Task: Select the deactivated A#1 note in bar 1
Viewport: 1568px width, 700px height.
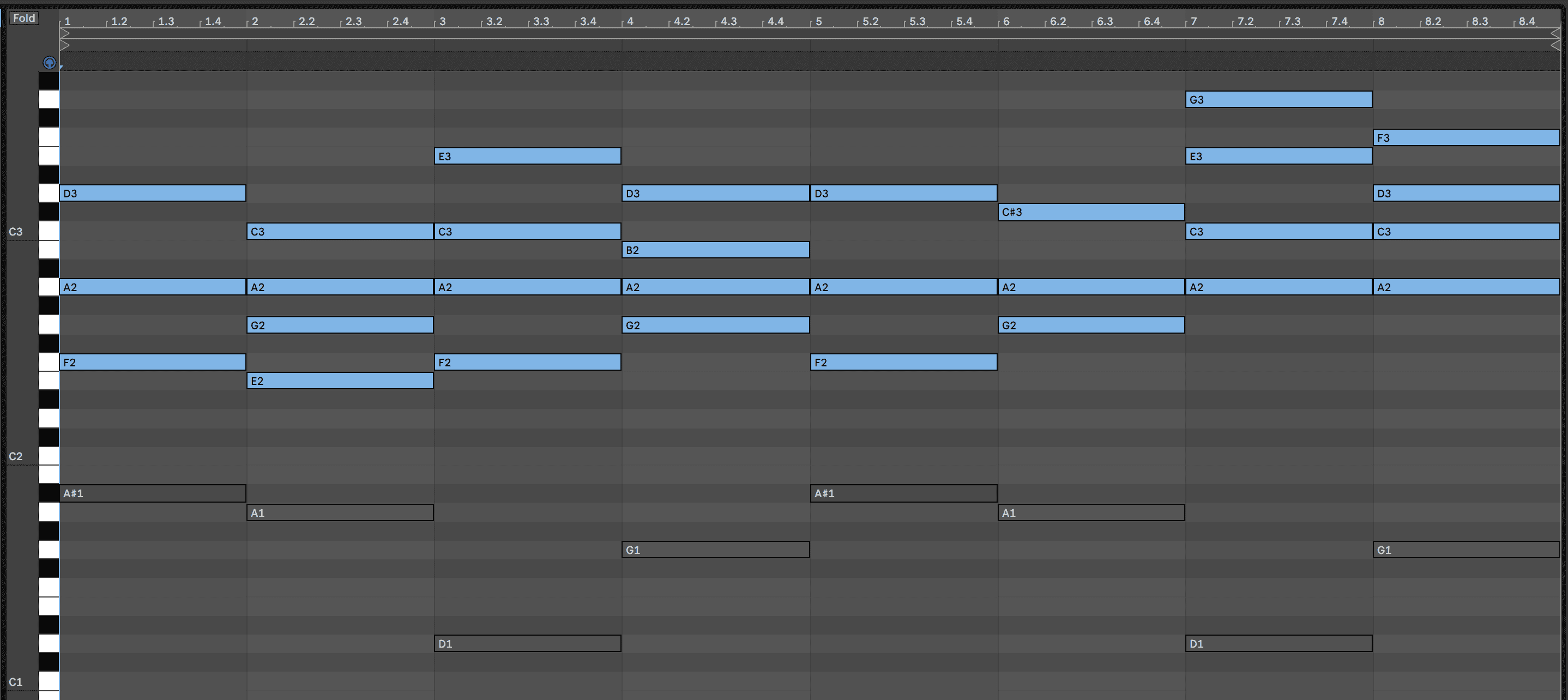Action: coord(152,493)
